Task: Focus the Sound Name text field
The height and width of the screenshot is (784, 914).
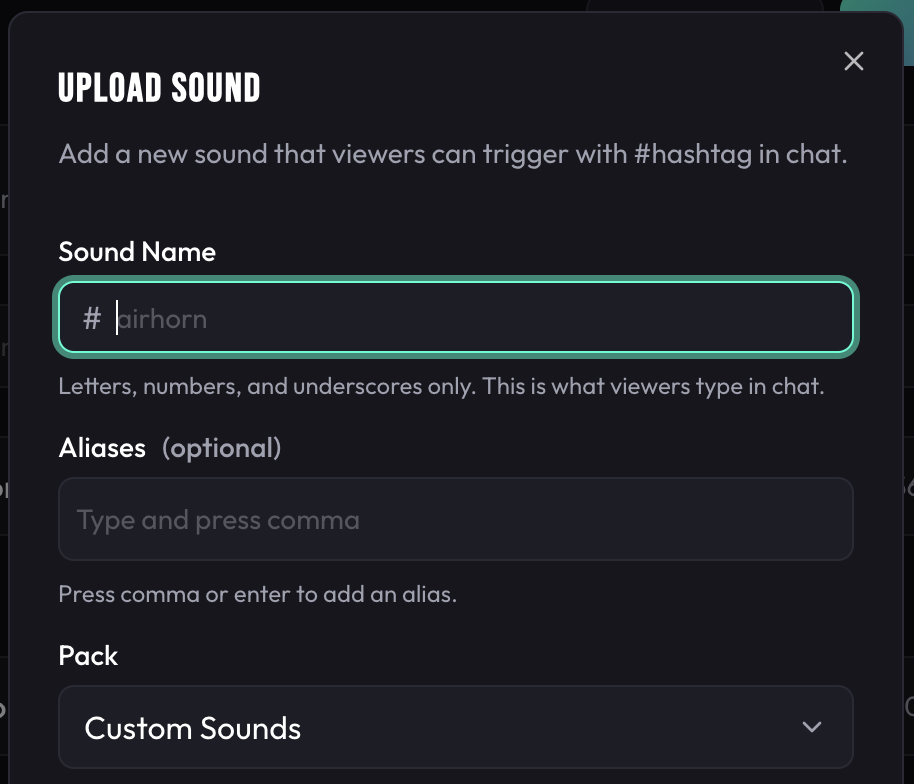Action: pos(456,317)
